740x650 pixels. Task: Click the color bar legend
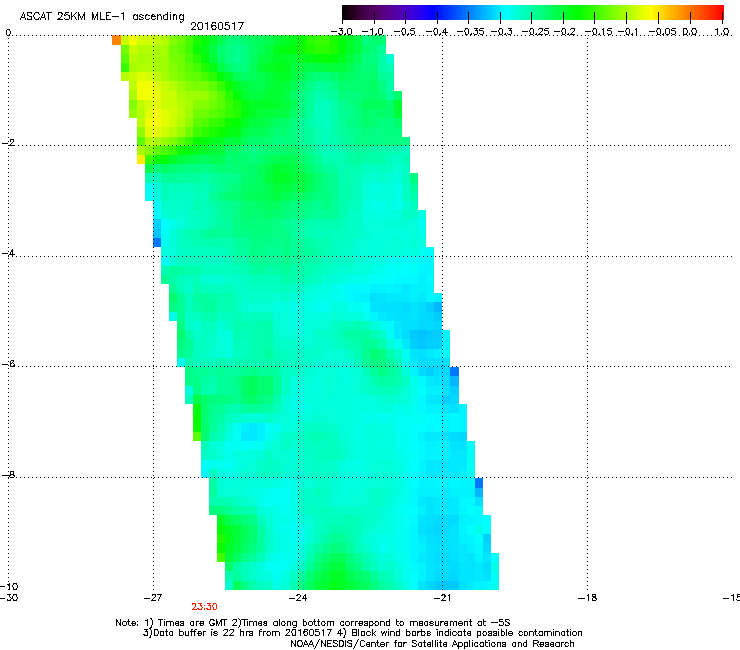tap(532, 13)
